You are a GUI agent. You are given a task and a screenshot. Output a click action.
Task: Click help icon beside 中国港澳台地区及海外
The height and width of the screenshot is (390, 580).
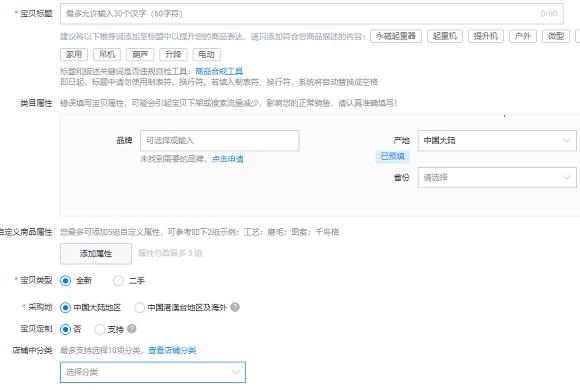[235, 307]
